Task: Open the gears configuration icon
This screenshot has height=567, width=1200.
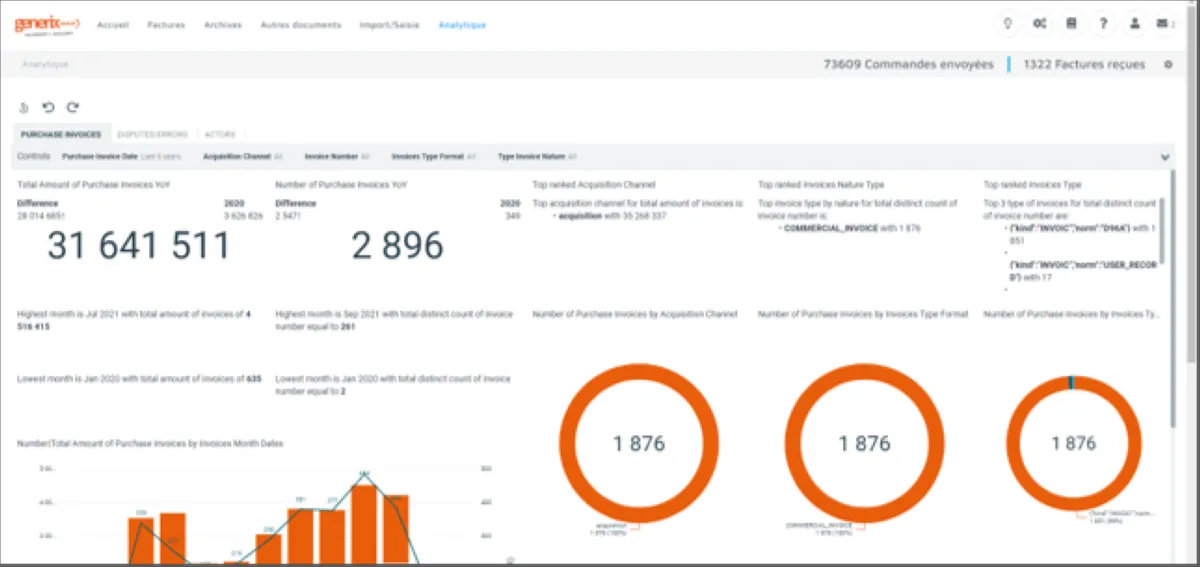Action: (x=1040, y=24)
